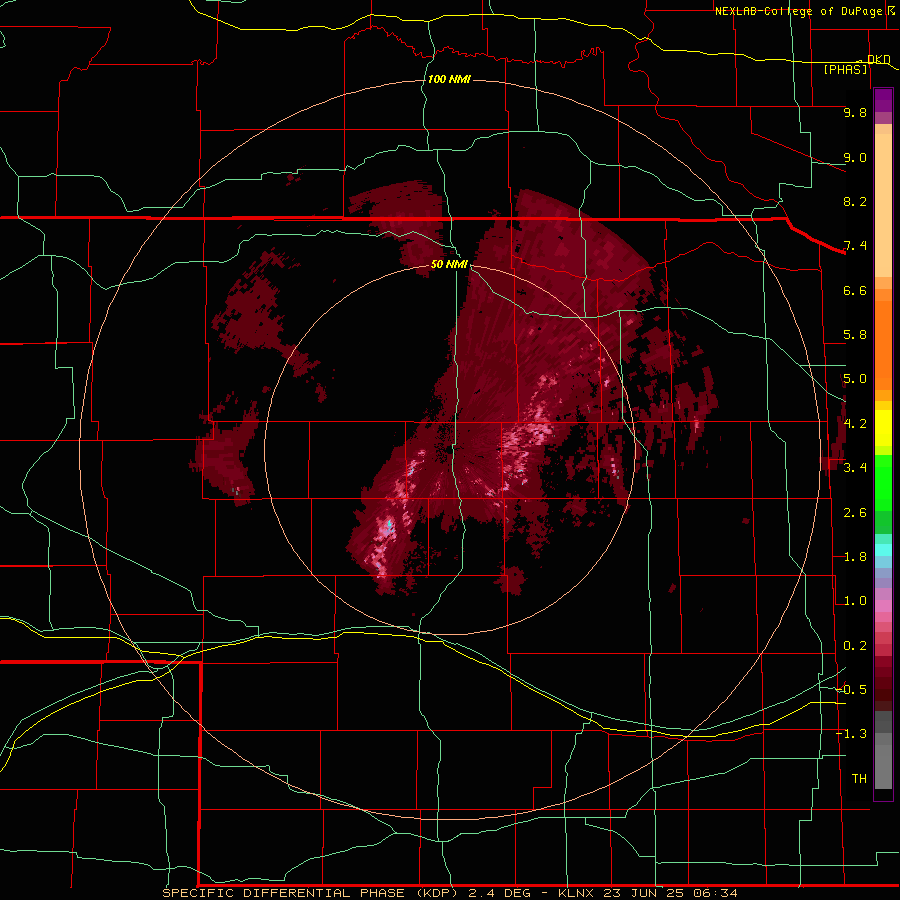Image resolution: width=900 pixels, height=900 pixels.
Task: Click the 1.0 scale value
Action: 855,601
